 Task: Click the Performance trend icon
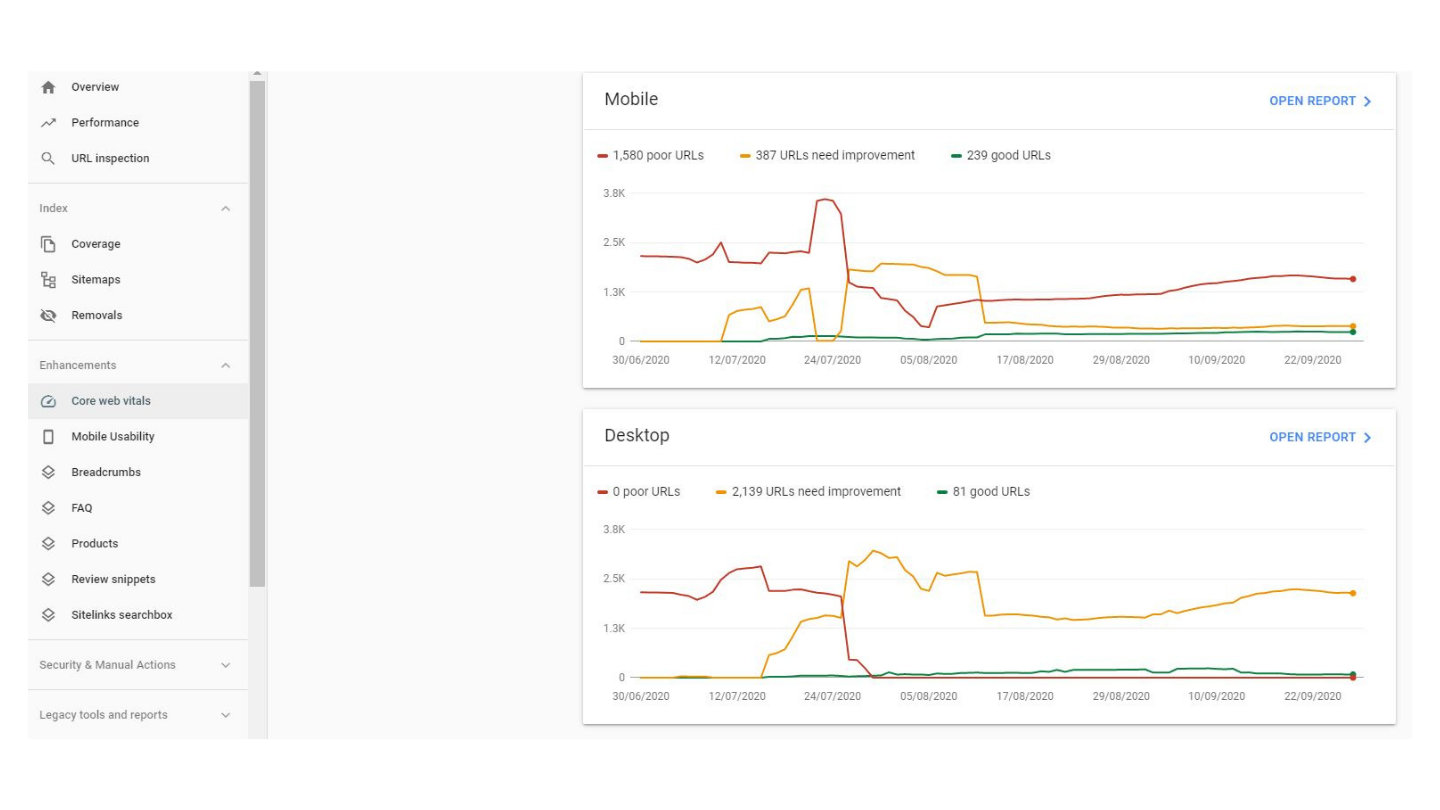coord(48,123)
